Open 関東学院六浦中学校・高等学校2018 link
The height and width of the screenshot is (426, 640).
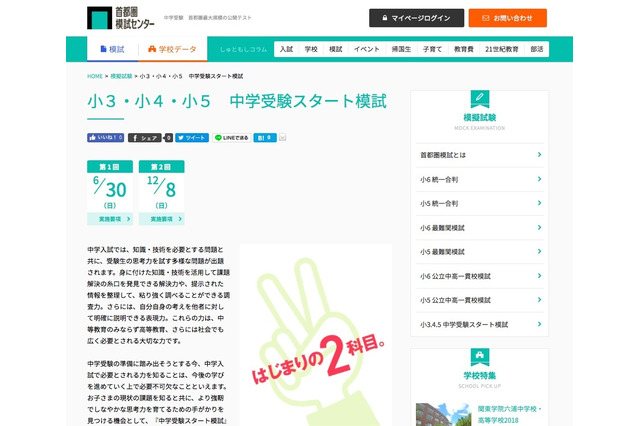pos(509,415)
